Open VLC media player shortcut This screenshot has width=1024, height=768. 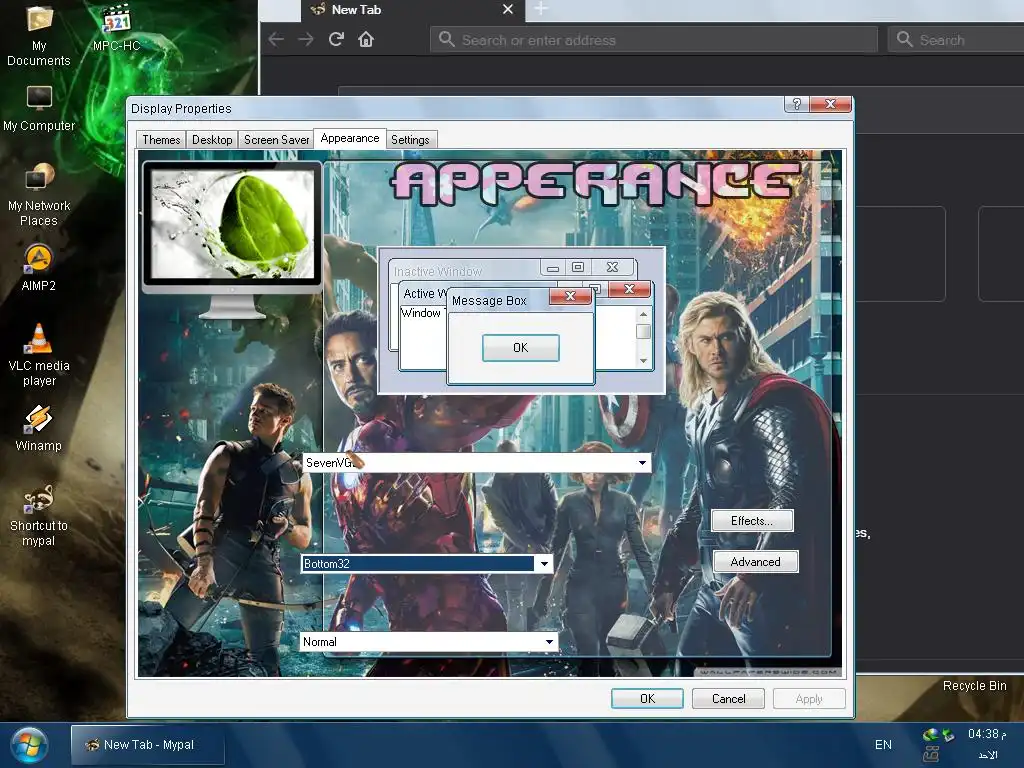tap(39, 356)
